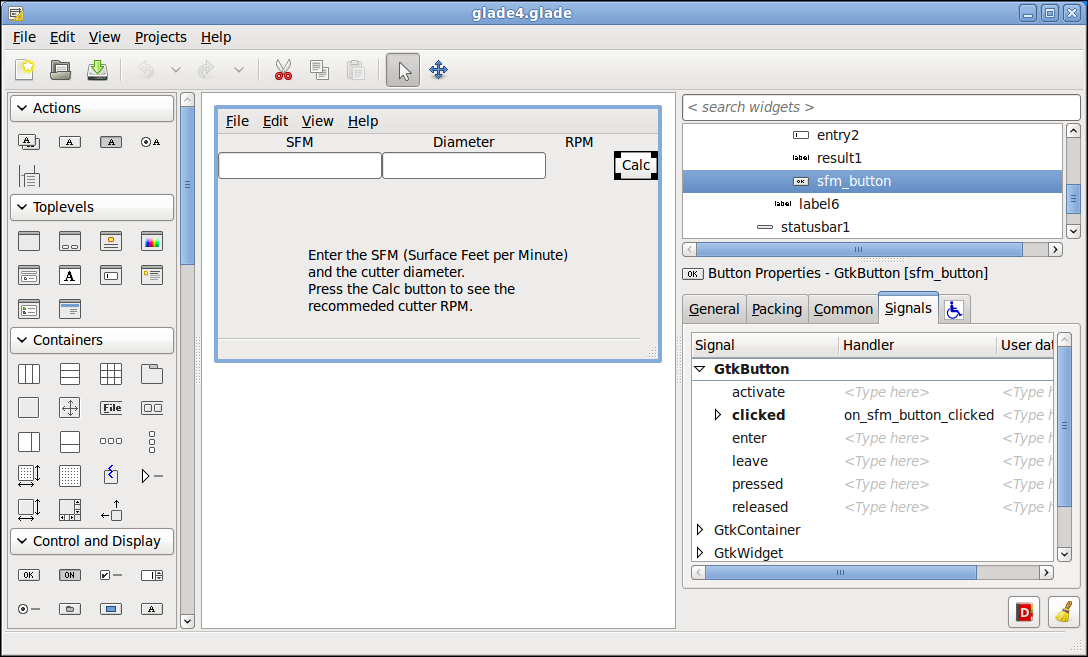
Task: Pick the Menu Bar container
Action: (111, 408)
